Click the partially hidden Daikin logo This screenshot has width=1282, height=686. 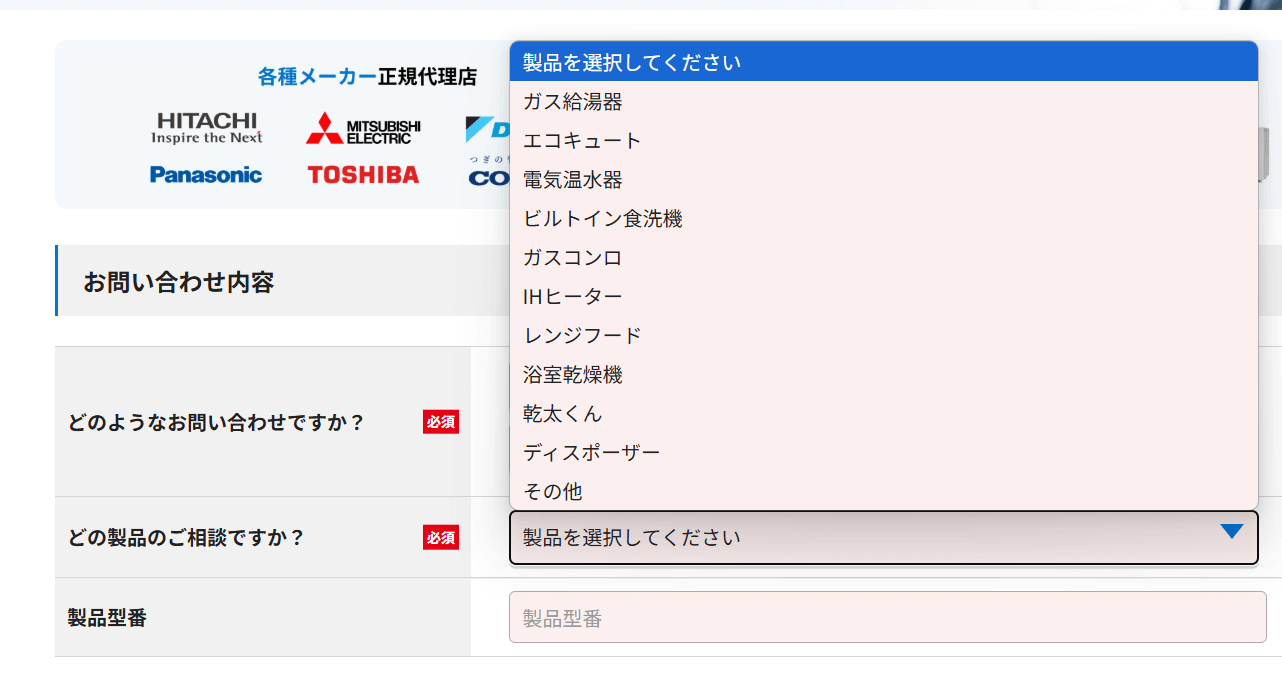coord(487,129)
